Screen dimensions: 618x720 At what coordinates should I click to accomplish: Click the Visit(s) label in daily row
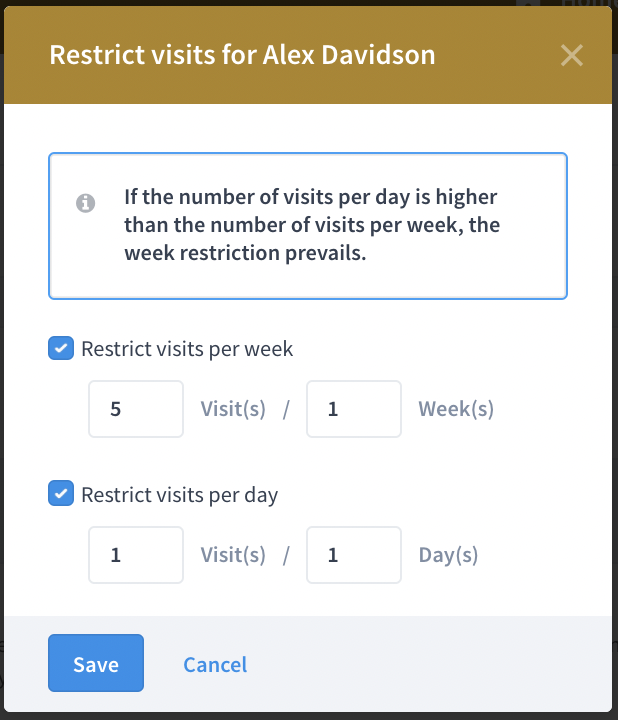coord(233,555)
